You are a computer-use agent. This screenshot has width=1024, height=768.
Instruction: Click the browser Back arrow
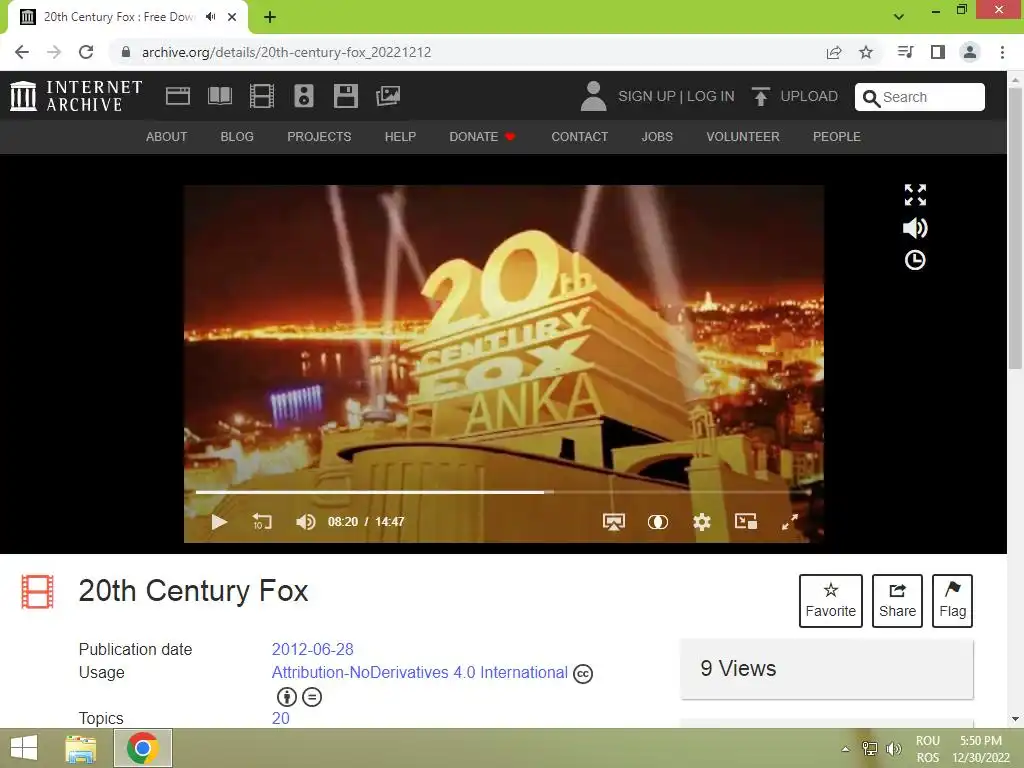tap(22, 52)
